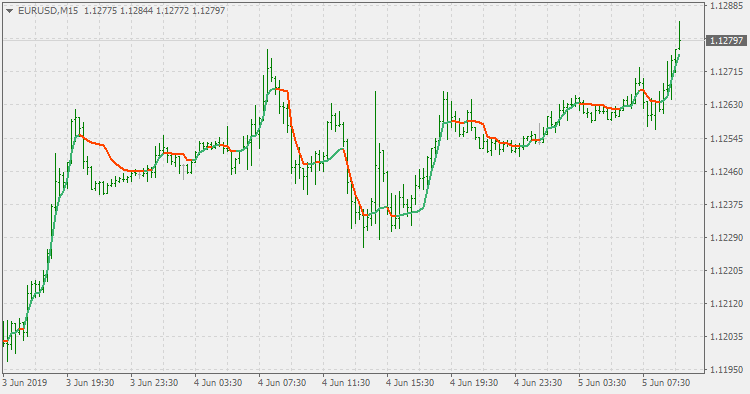Select the 4 Jun 15:30 time marker

tap(410, 383)
